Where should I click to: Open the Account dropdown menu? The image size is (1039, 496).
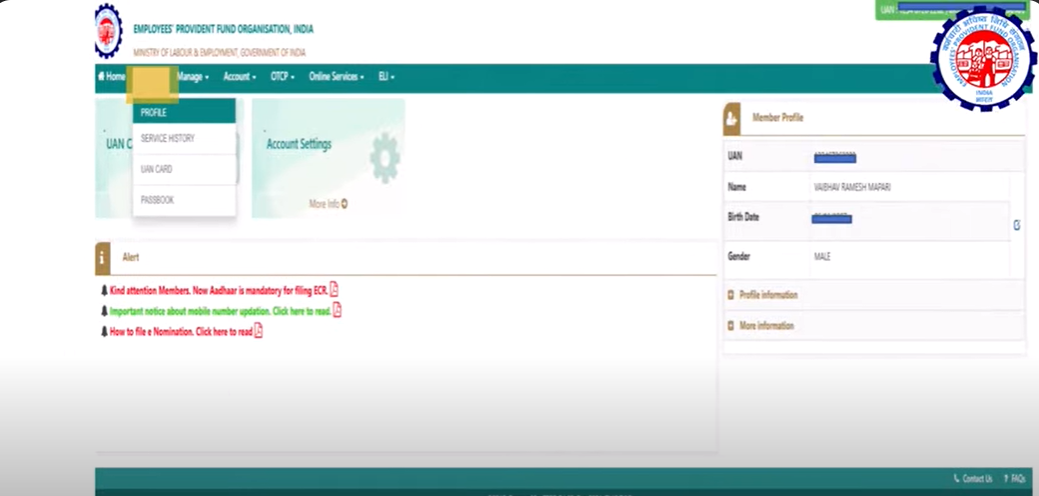(239, 77)
